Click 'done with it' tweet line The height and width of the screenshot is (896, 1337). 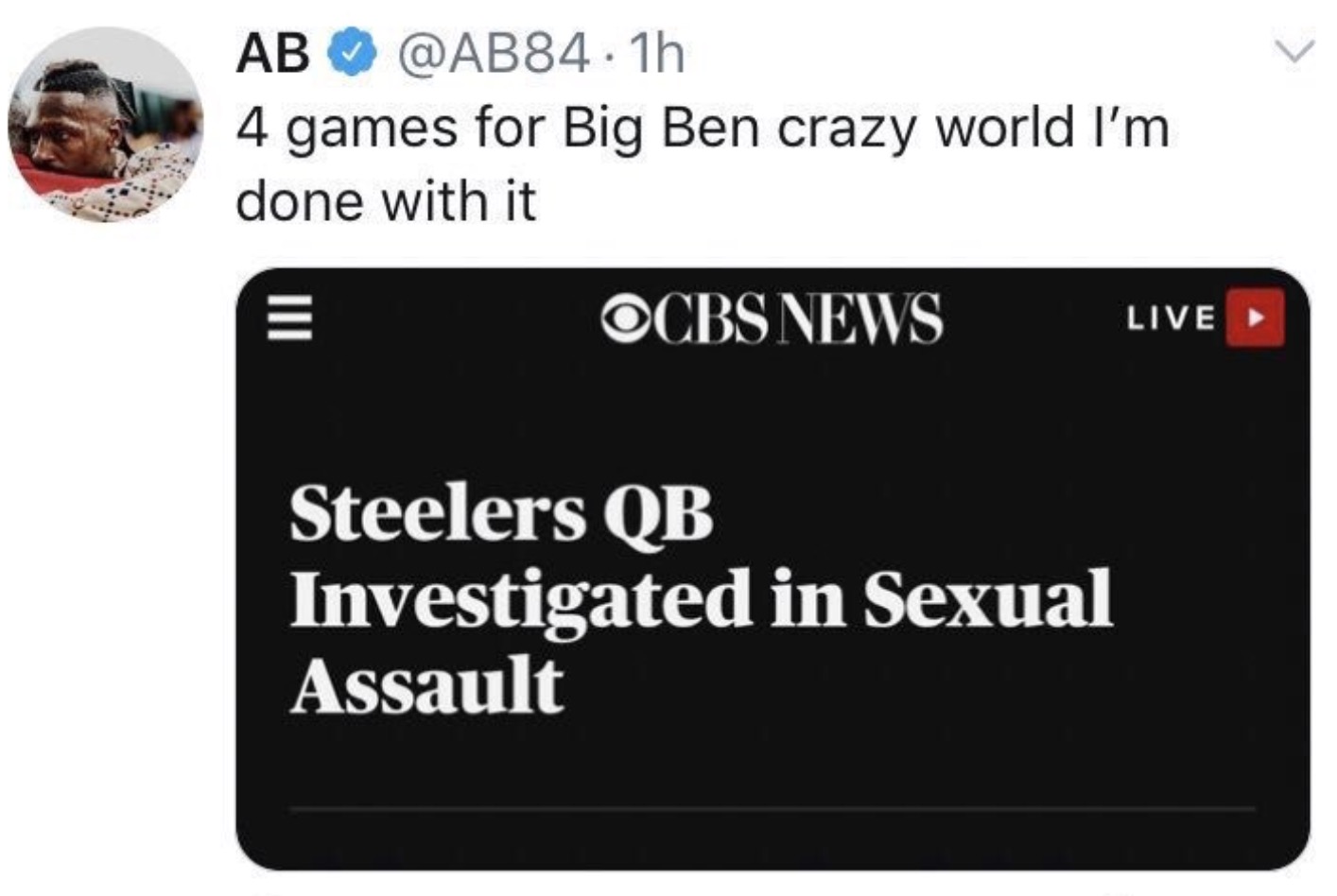point(386,200)
